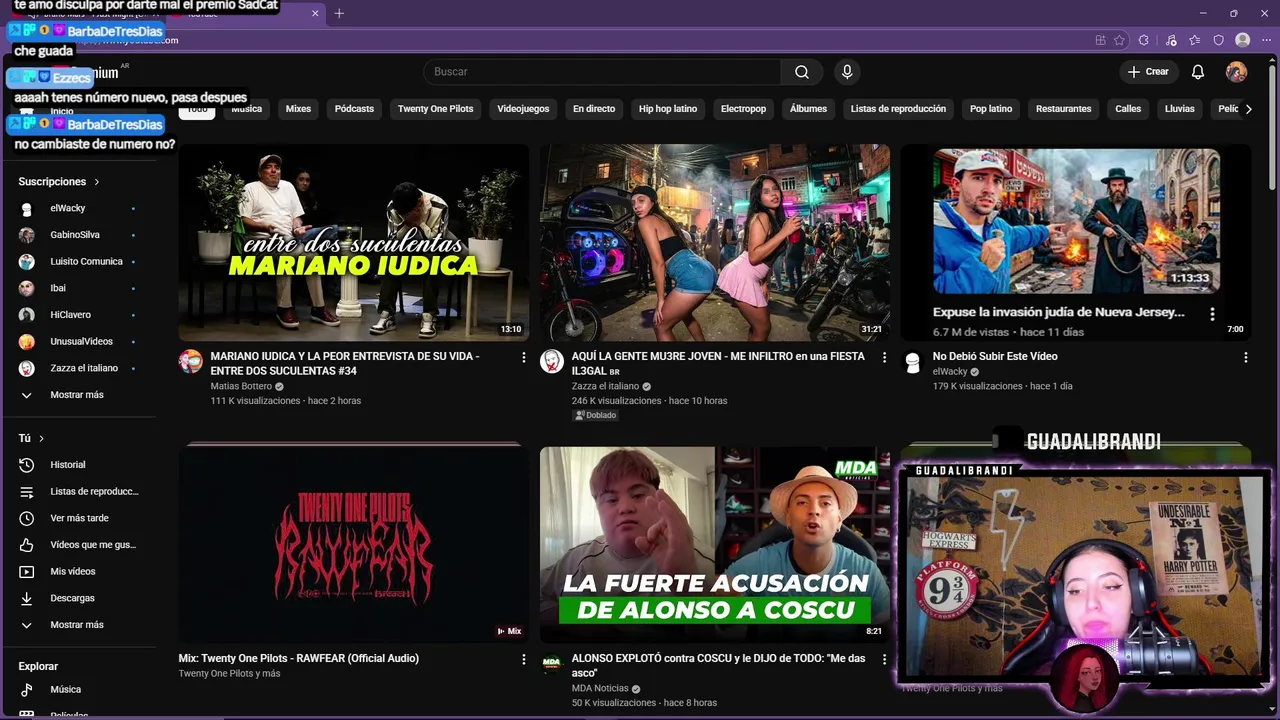Open the YouTube account avatar menu
This screenshot has width=1280, height=720.
pyautogui.click(x=1237, y=72)
